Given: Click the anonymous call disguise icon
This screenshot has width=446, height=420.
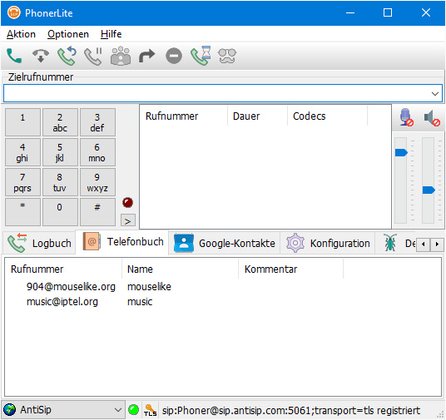Looking at the screenshot, I should pos(227,56).
